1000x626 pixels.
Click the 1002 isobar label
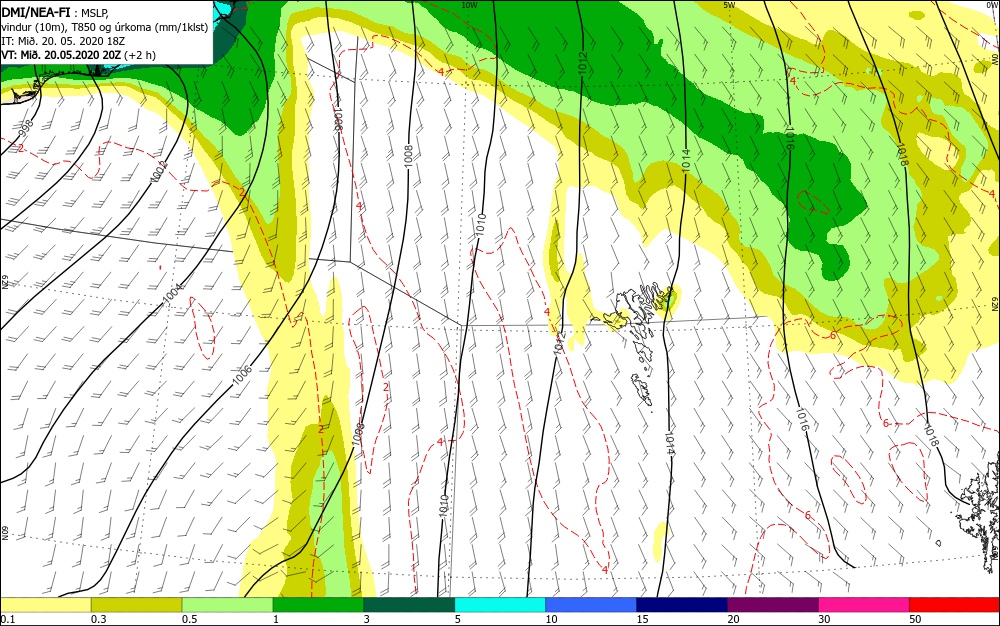pyautogui.click(x=159, y=171)
